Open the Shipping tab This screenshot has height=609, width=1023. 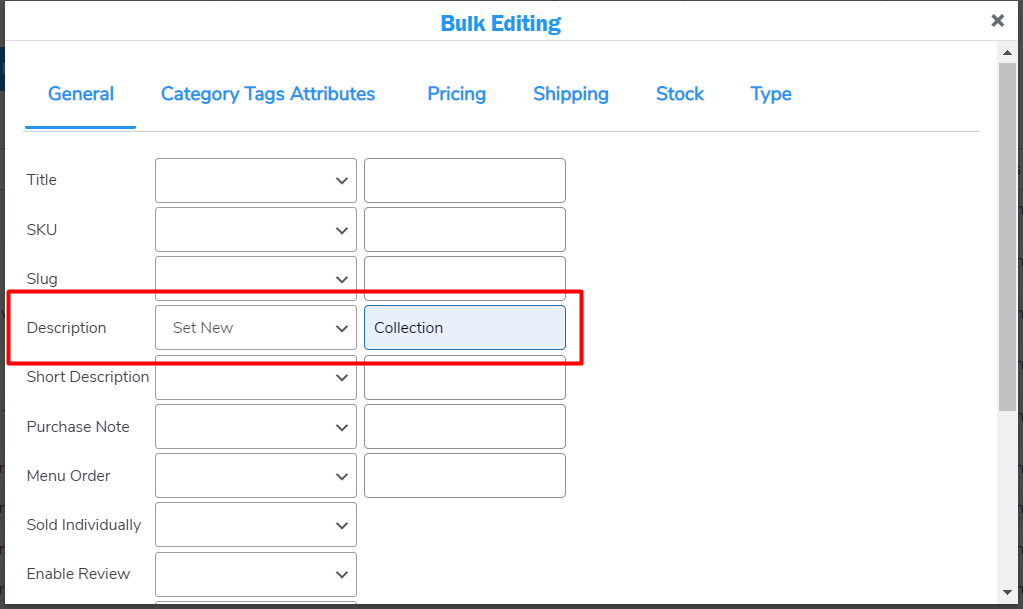click(x=570, y=93)
